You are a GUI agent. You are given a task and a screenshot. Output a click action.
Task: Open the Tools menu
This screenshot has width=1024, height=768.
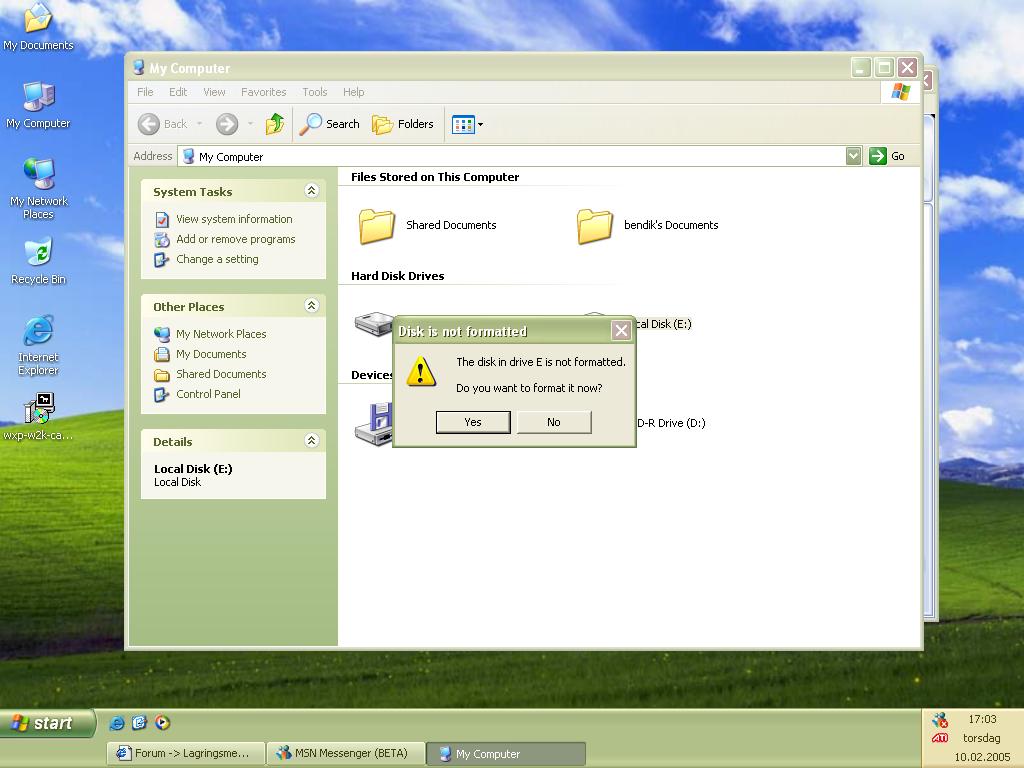[314, 92]
